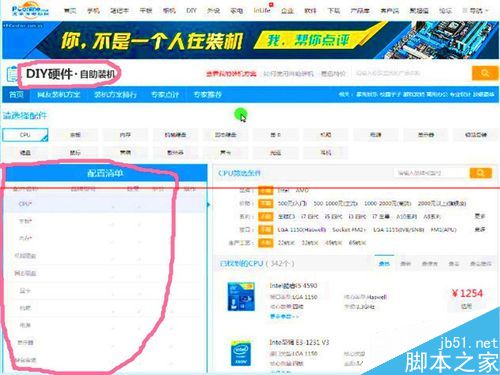
Task: Open 笔记本 in the top navigation
Action: (119, 11)
